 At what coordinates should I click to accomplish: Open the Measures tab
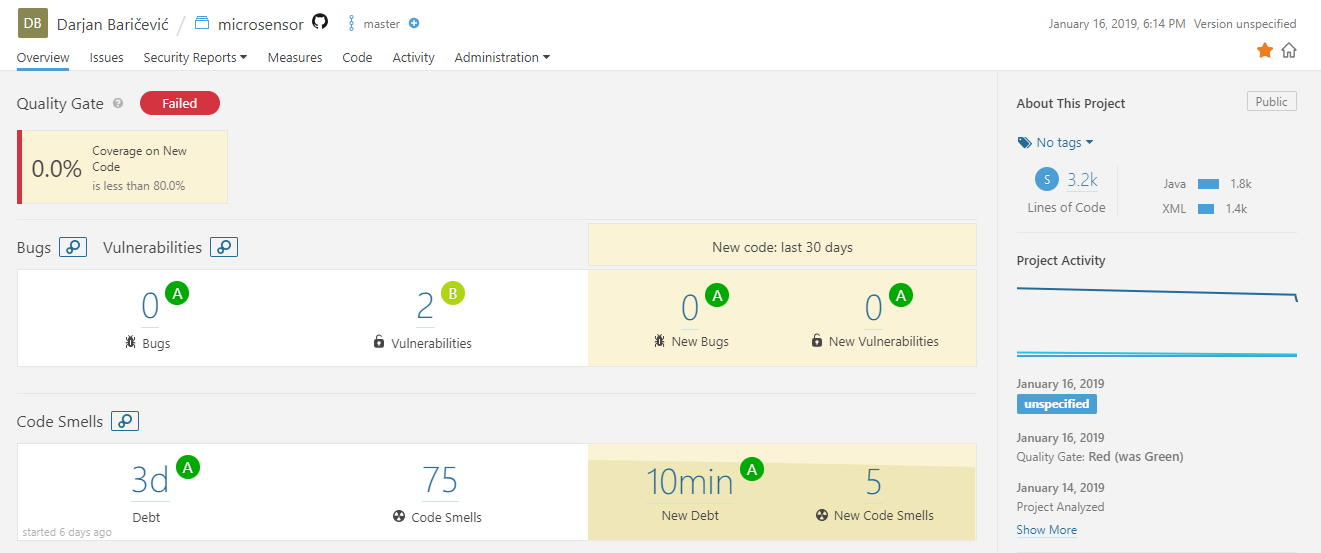point(295,58)
